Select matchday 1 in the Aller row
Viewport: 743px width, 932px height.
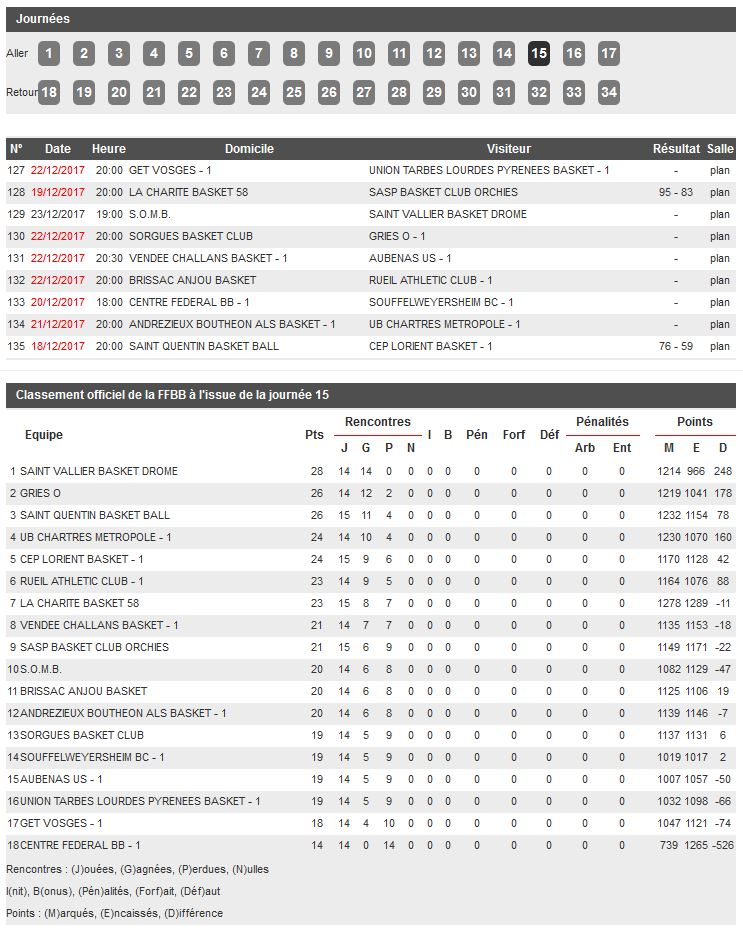[49, 54]
